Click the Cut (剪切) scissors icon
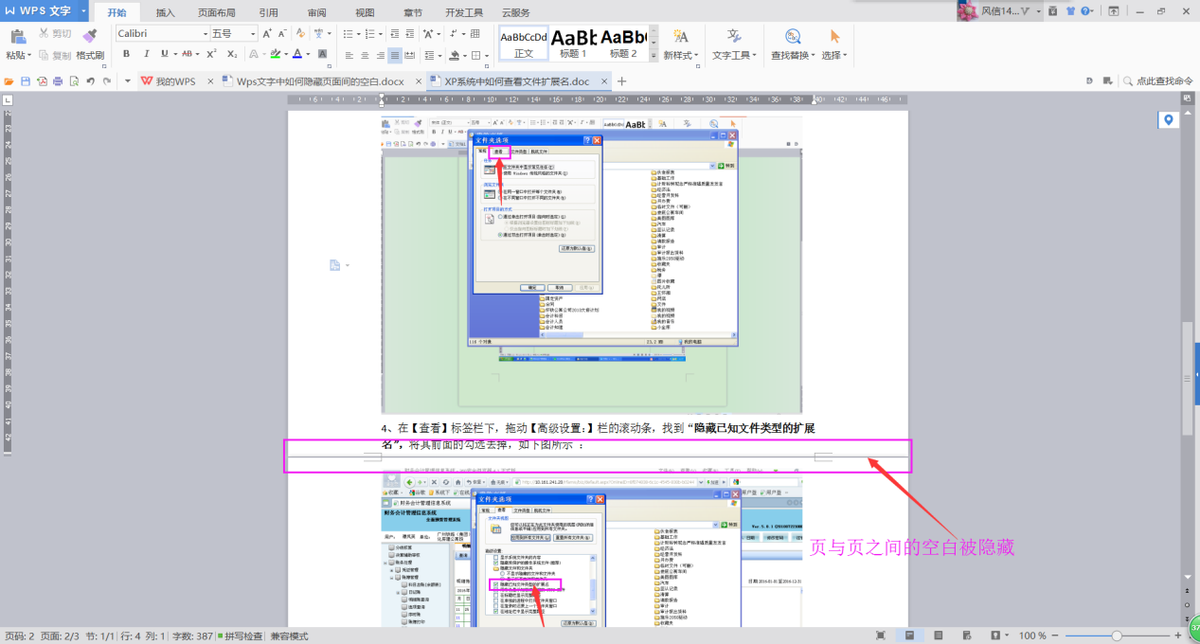This screenshot has height=644, width=1200. tap(44, 34)
